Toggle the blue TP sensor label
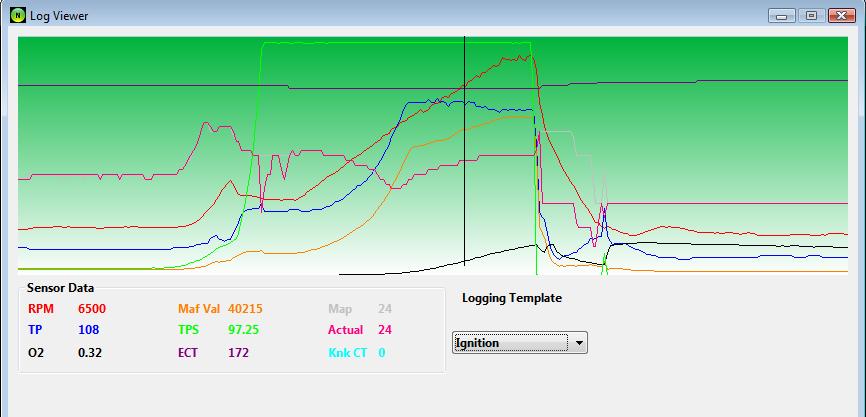The image size is (866, 417). click(35, 329)
